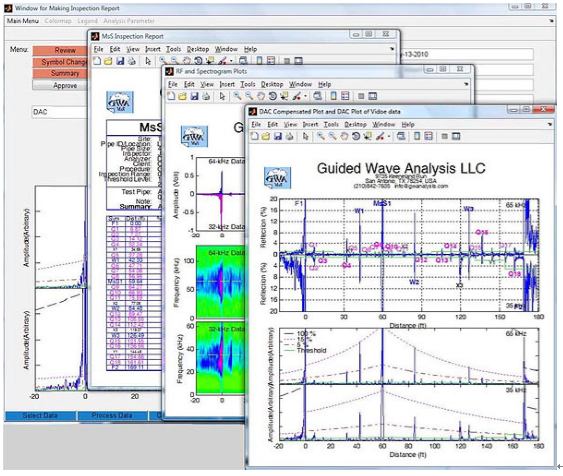563x476 pixels.
Task: Select Edit Plot arrow in DAC Compensated Plot window
Action: click(x=306, y=136)
